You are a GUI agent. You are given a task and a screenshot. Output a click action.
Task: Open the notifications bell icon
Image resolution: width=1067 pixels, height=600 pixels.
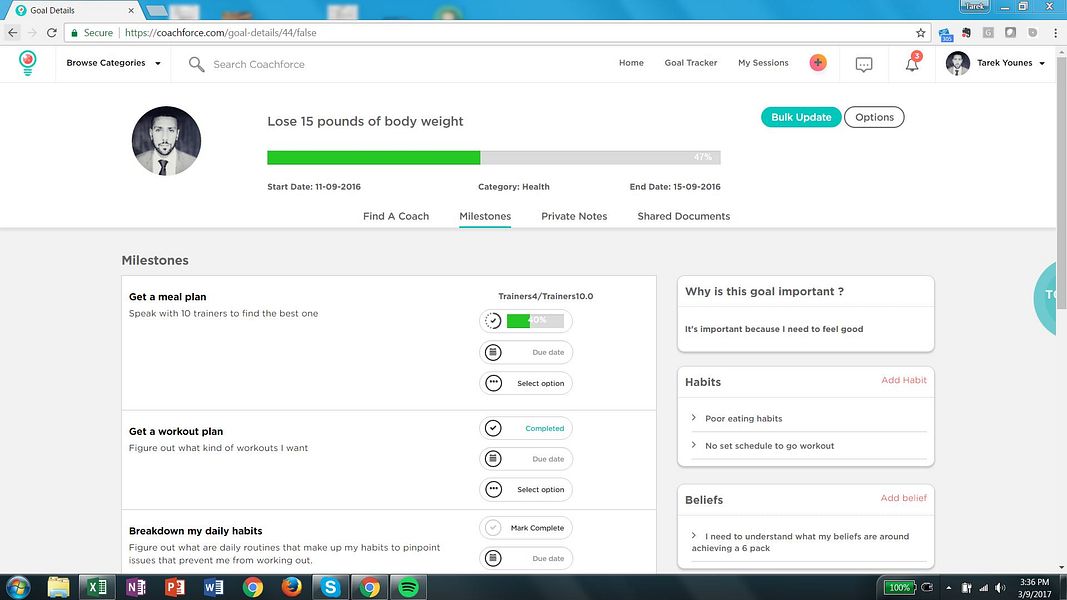coord(912,64)
